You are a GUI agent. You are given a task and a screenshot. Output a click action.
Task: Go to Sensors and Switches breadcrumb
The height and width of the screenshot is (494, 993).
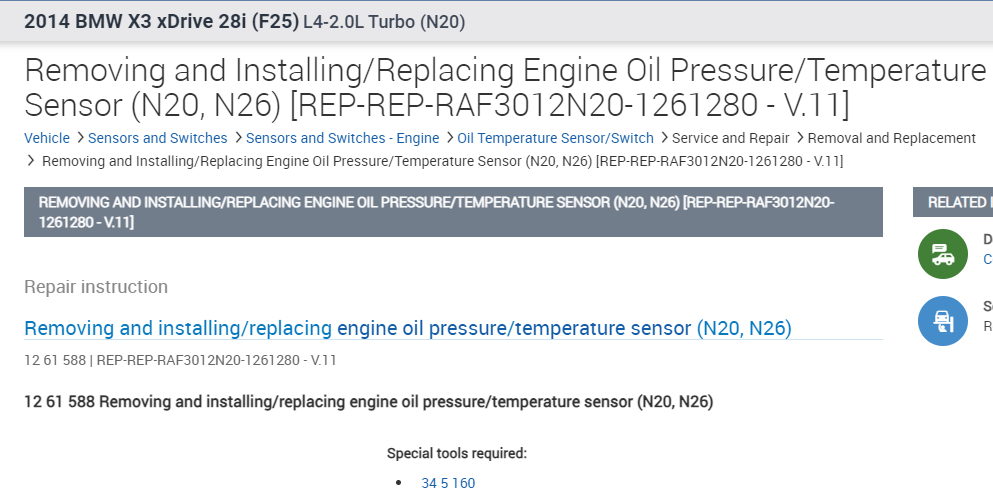[158, 138]
